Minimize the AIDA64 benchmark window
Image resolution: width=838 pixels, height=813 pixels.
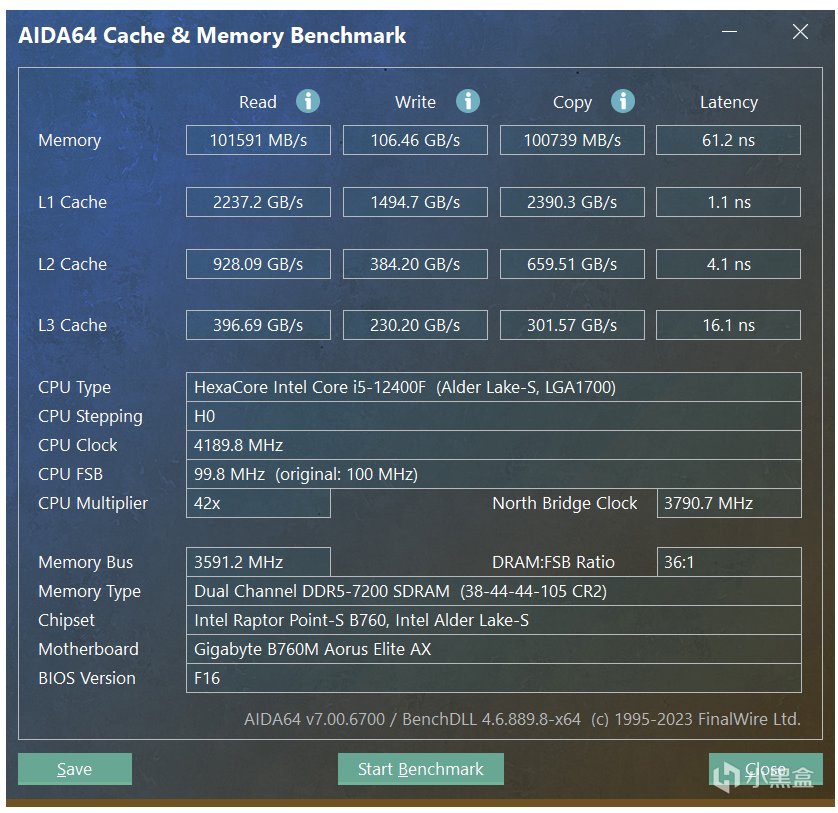pyautogui.click(x=730, y=32)
